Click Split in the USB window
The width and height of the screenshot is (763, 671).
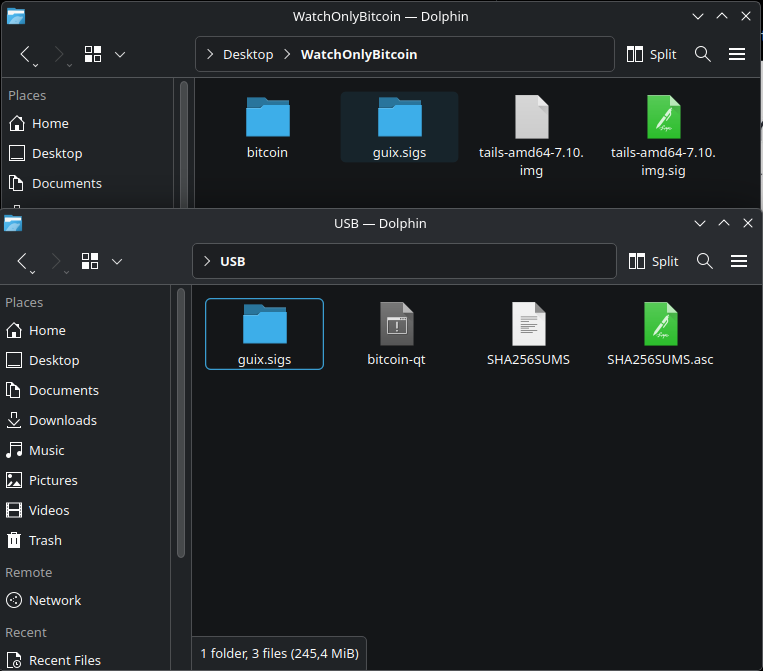[654, 262]
